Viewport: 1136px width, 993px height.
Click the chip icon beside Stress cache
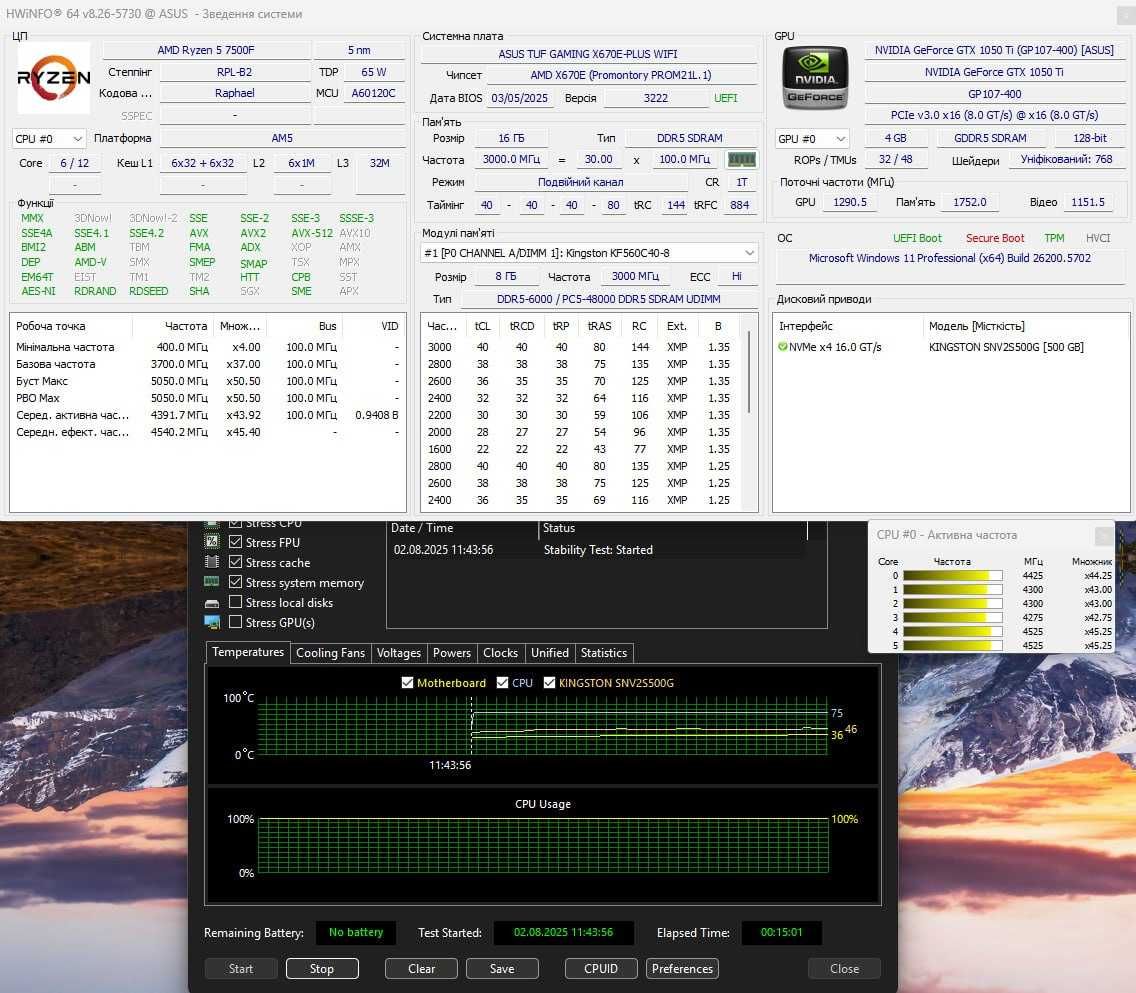point(212,562)
